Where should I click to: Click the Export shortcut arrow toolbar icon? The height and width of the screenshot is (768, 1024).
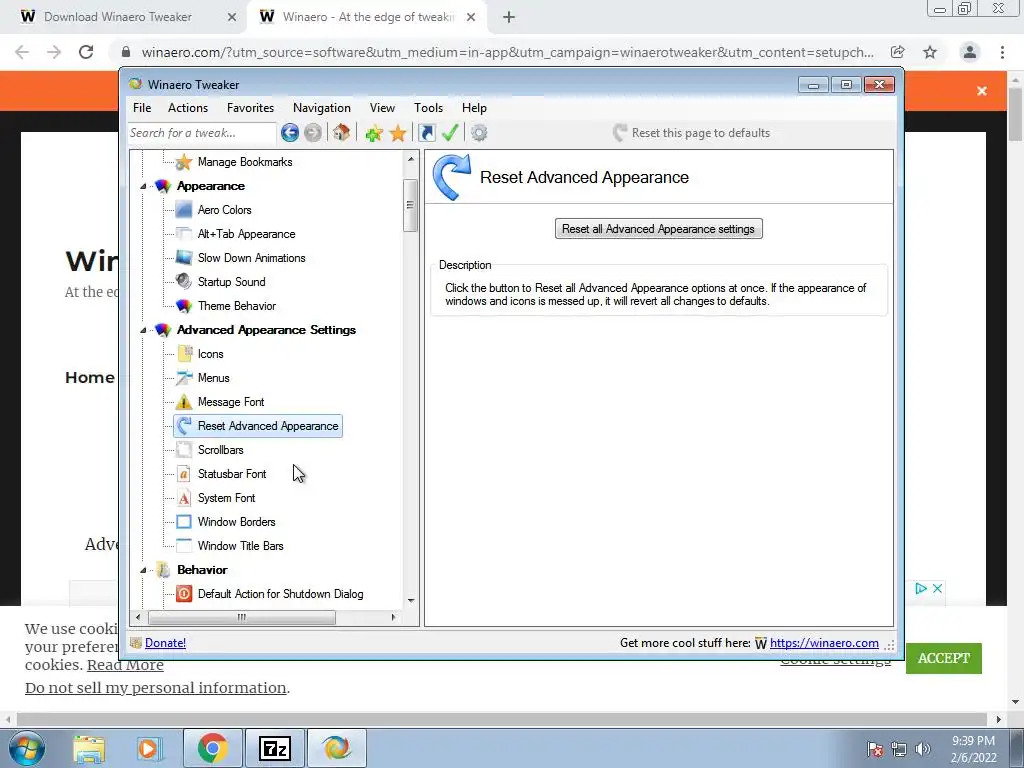tap(427, 133)
